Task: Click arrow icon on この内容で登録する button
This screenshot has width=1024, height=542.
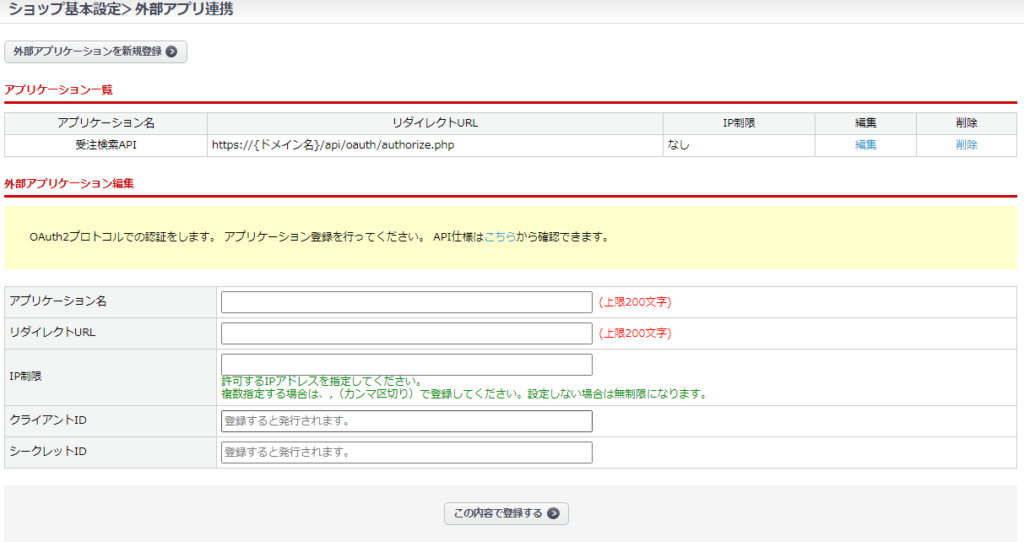Action: pos(553,514)
